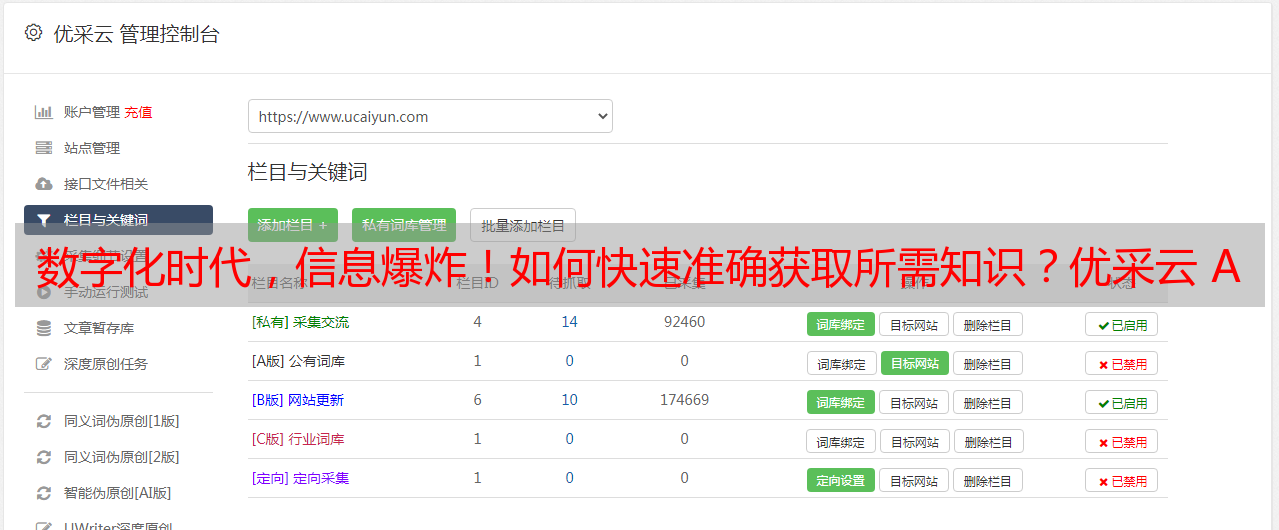Viewport: 1279px width, 530px height.
Task: Open 智能伪原创[AI版] sidebar item
Action: (x=118, y=493)
